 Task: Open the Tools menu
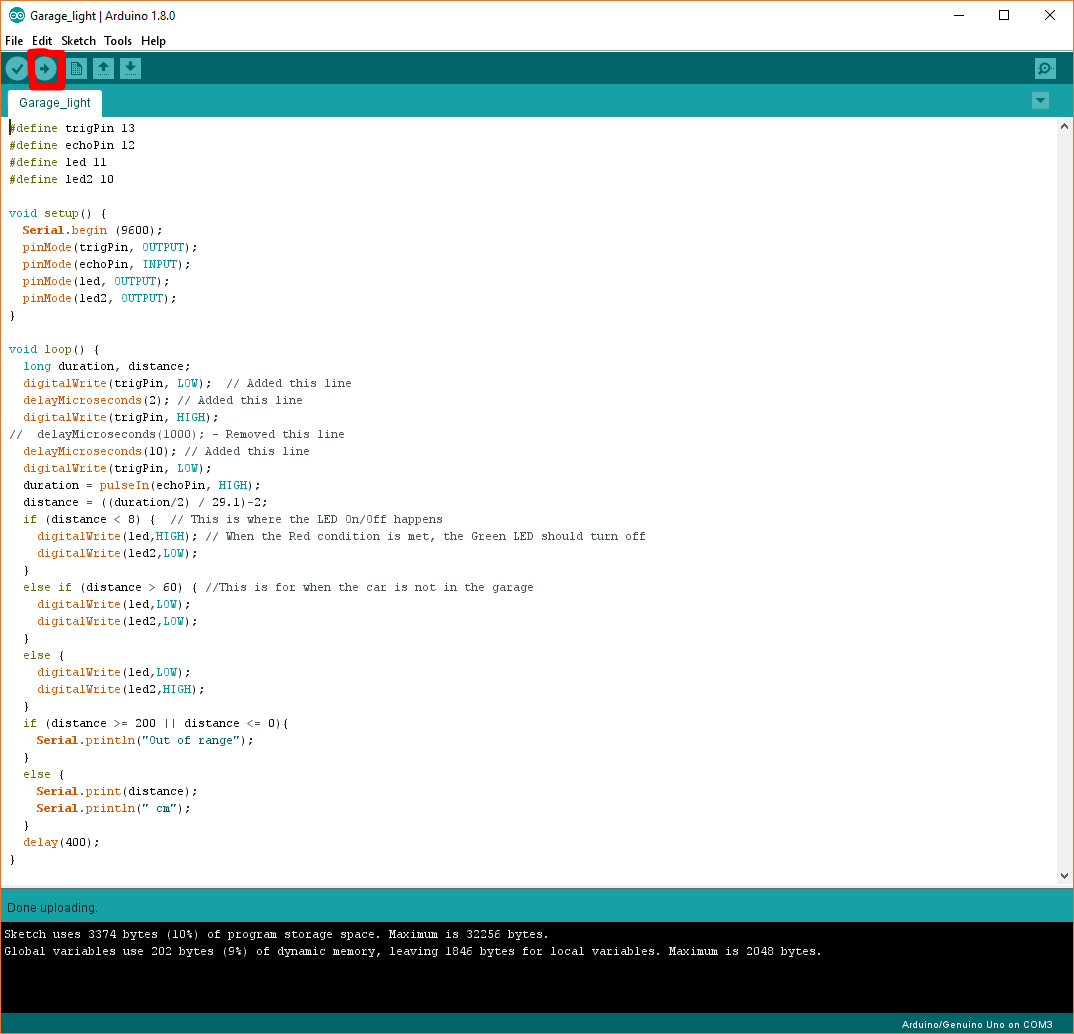(x=118, y=41)
